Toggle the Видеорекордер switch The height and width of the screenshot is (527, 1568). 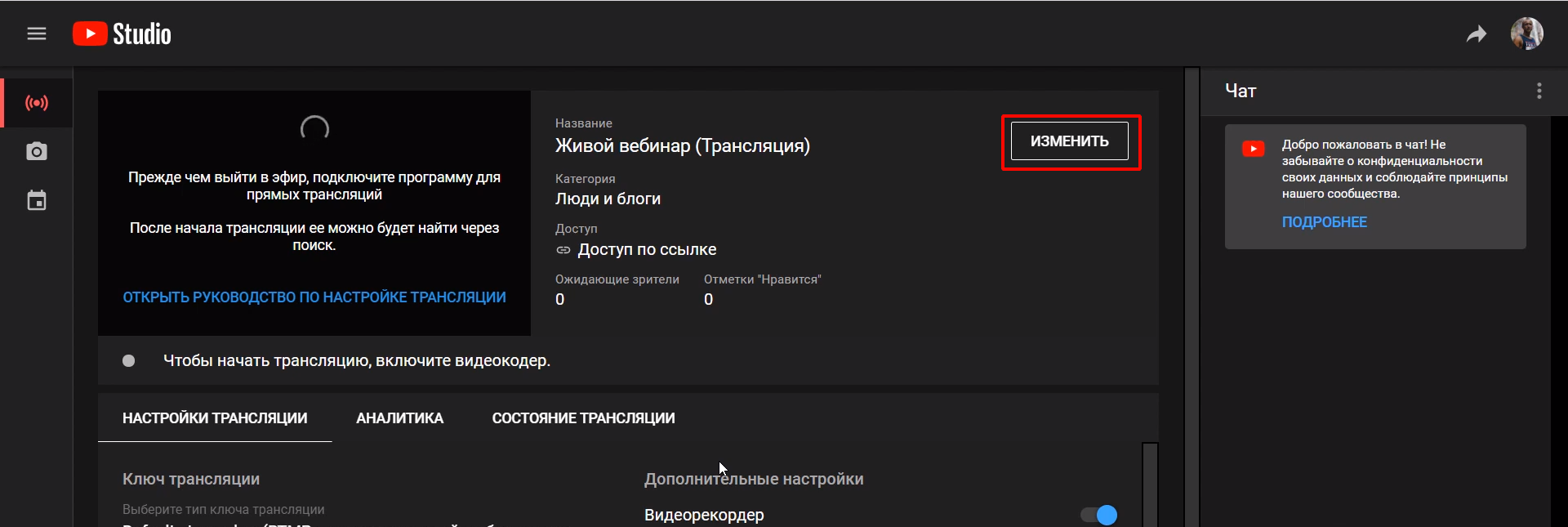coord(1099,515)
